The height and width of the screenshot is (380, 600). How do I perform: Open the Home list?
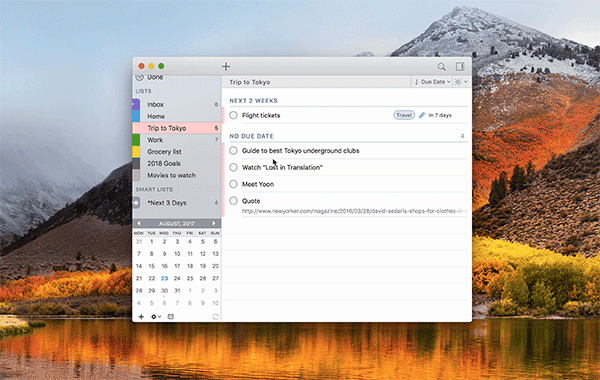click(x=177, y=116)
